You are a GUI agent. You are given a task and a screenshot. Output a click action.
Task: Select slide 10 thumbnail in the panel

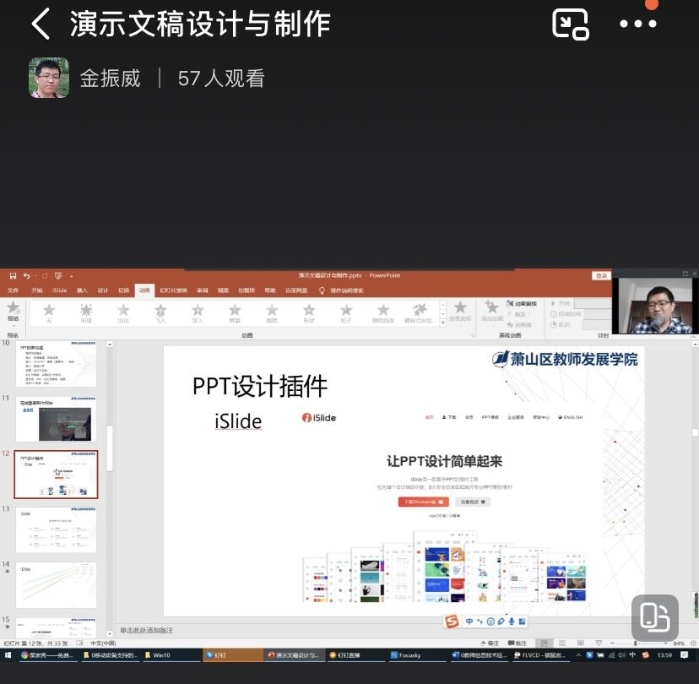56,364
